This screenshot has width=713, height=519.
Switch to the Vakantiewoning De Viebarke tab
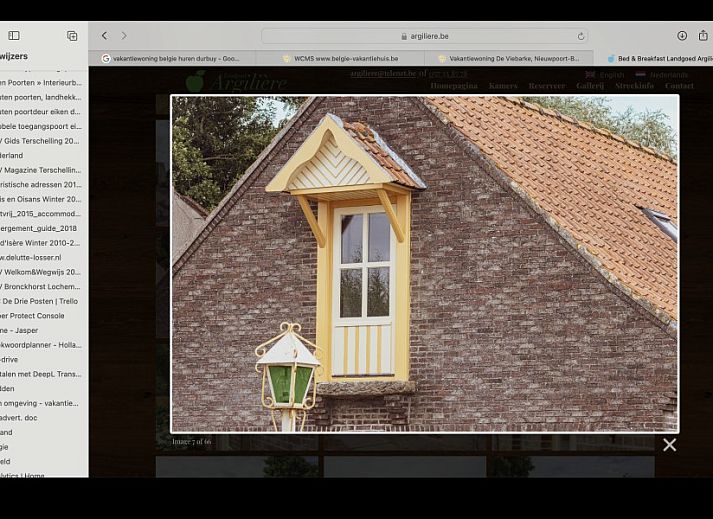coord(512,59)
